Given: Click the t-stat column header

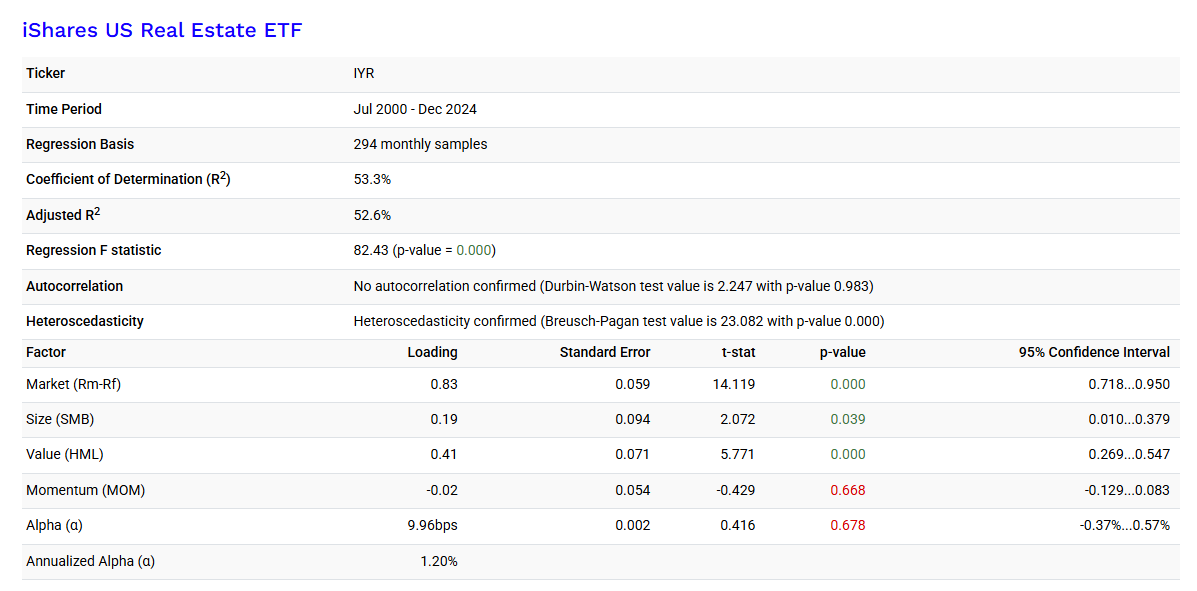Looking at the screenshot, I should point(737,352).
